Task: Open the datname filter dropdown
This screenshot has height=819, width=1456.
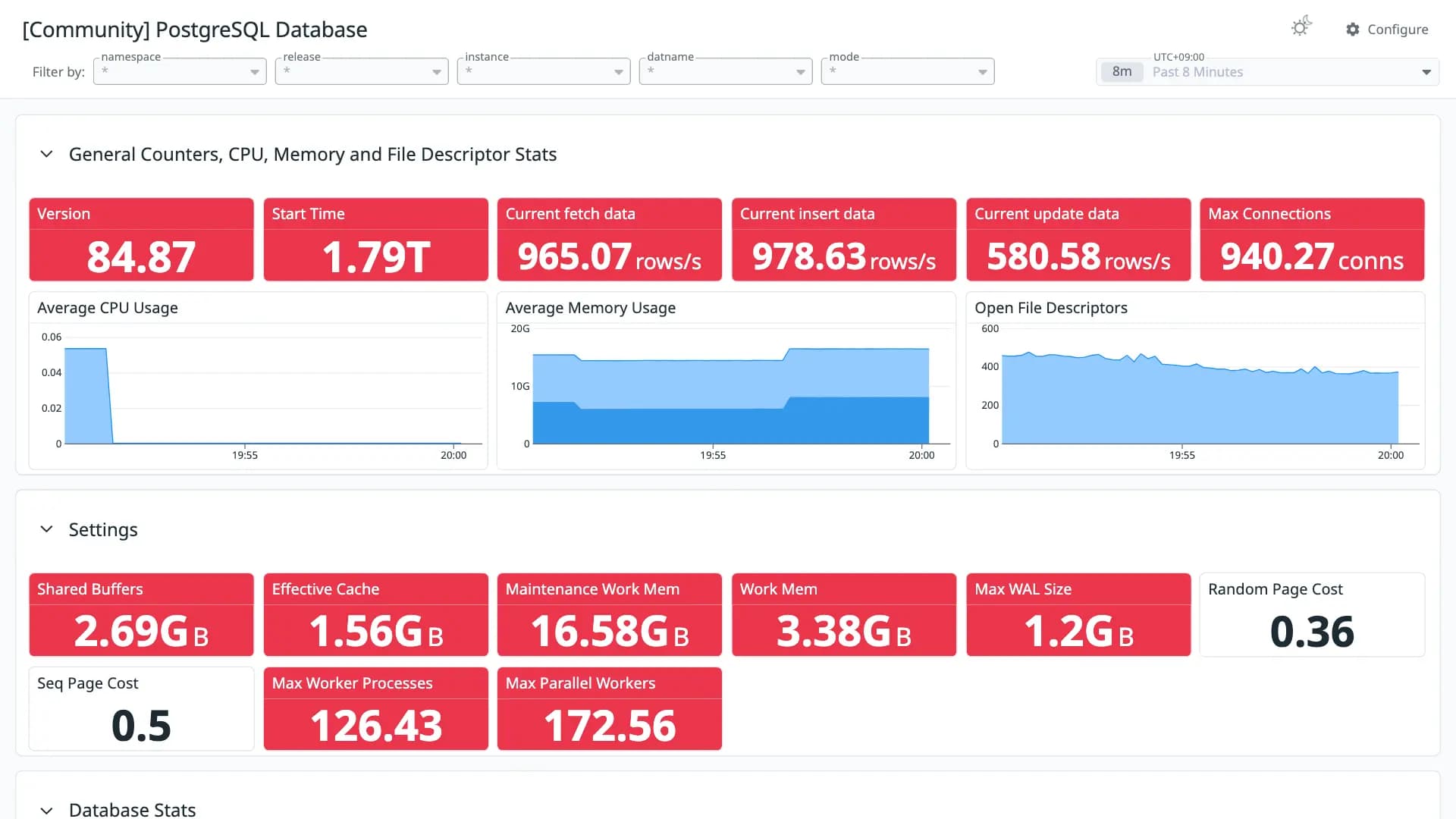Action: point(726,71)
